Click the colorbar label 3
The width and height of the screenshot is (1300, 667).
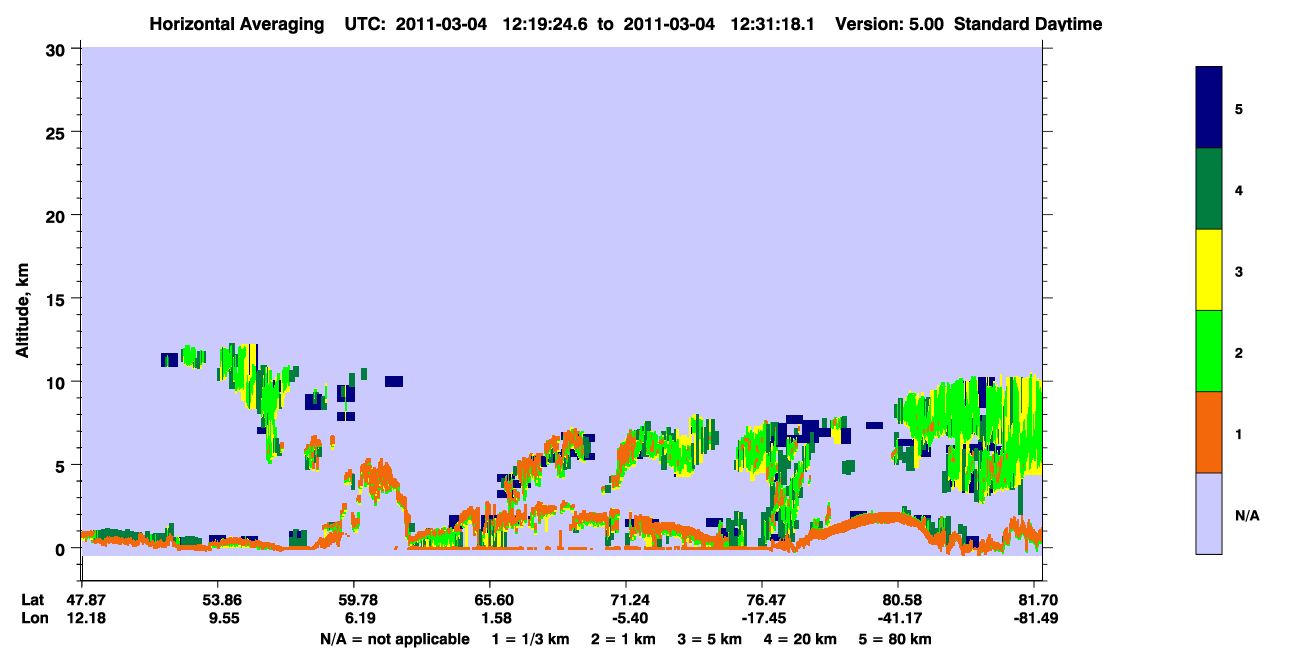(x=1239, y=270)
